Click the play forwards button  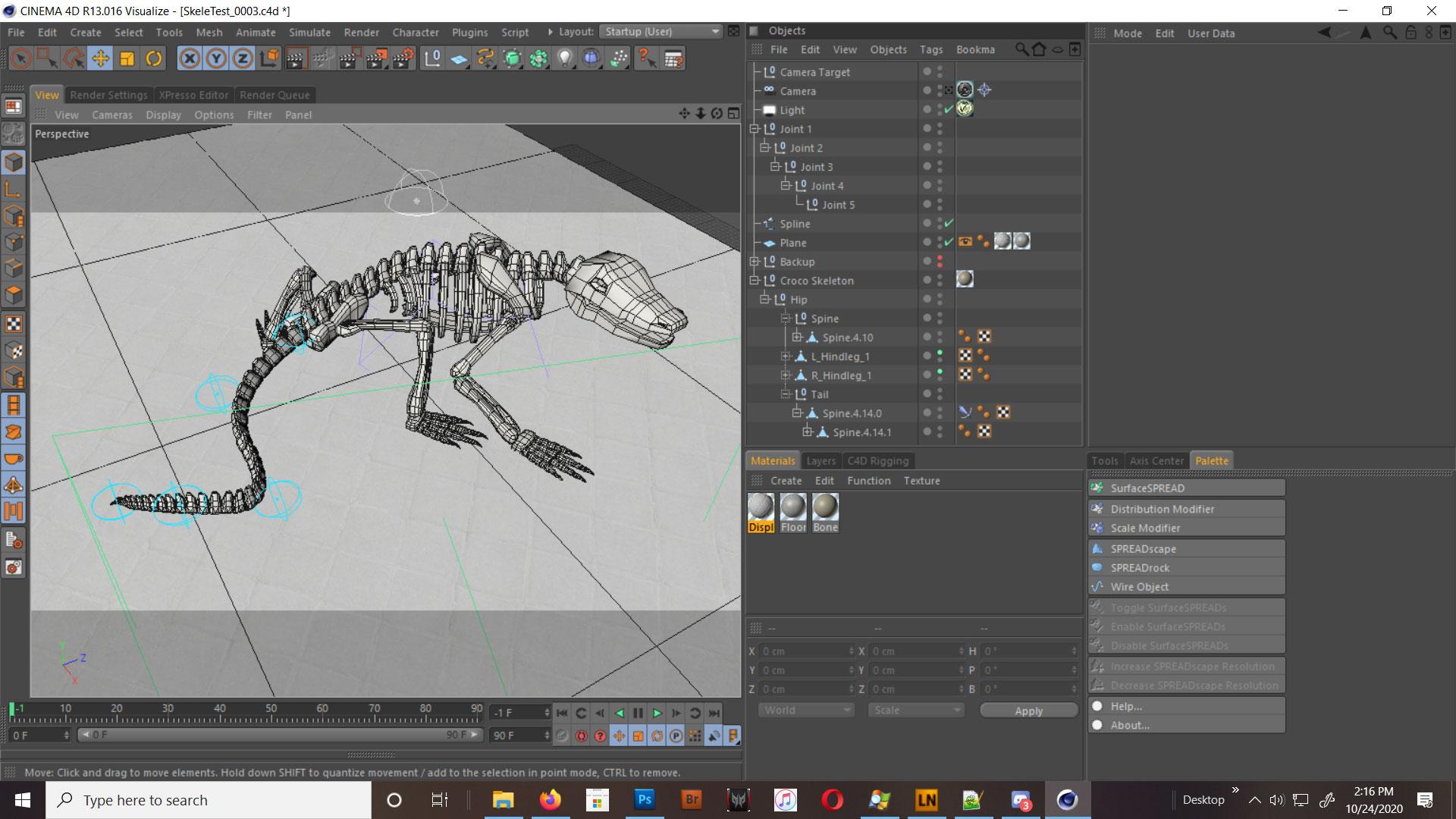point(657,713)
